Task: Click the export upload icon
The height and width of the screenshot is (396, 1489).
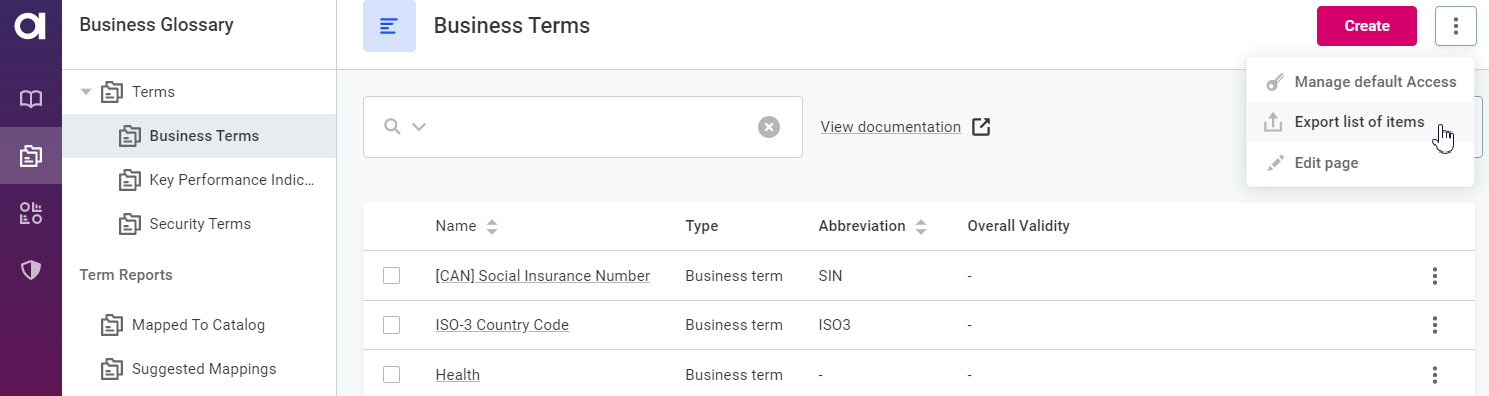Action: point(1273,122)
